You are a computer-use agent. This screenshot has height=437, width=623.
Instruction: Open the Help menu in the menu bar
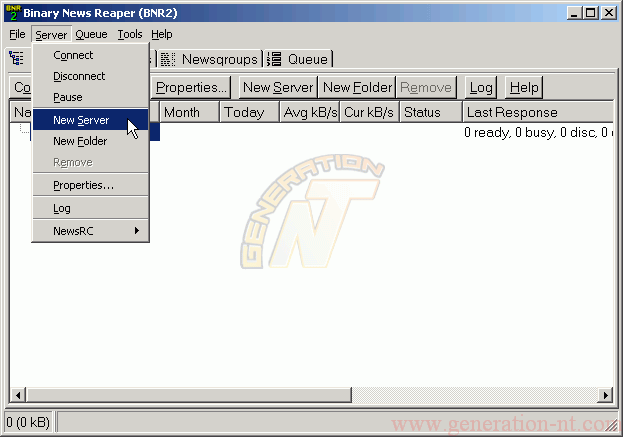click(x=162, y=35)
